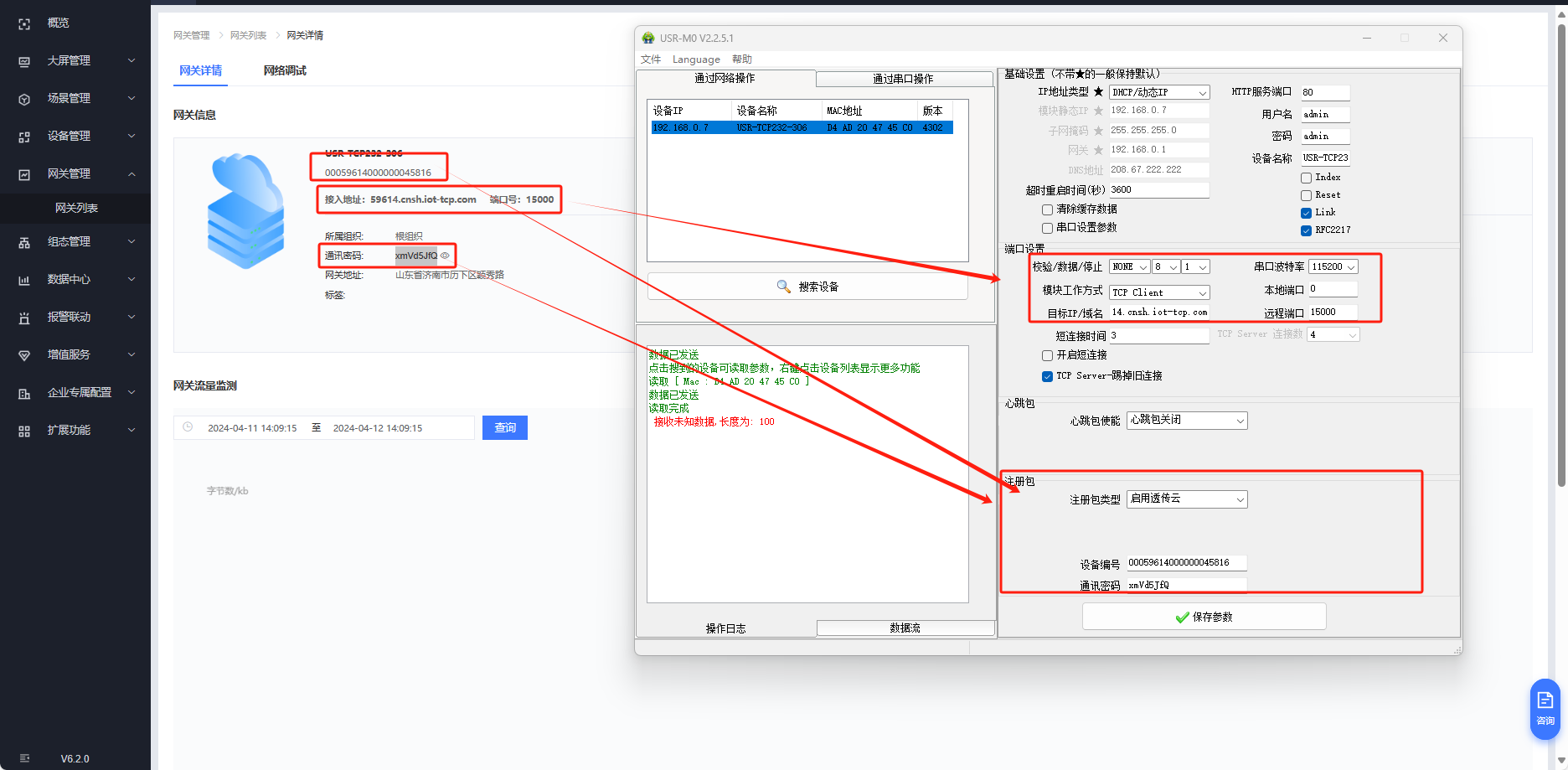Enable the 清除缓存数据 checkbox
The height and width of the screenshot is (770, 1568).
pos(1047,209)
